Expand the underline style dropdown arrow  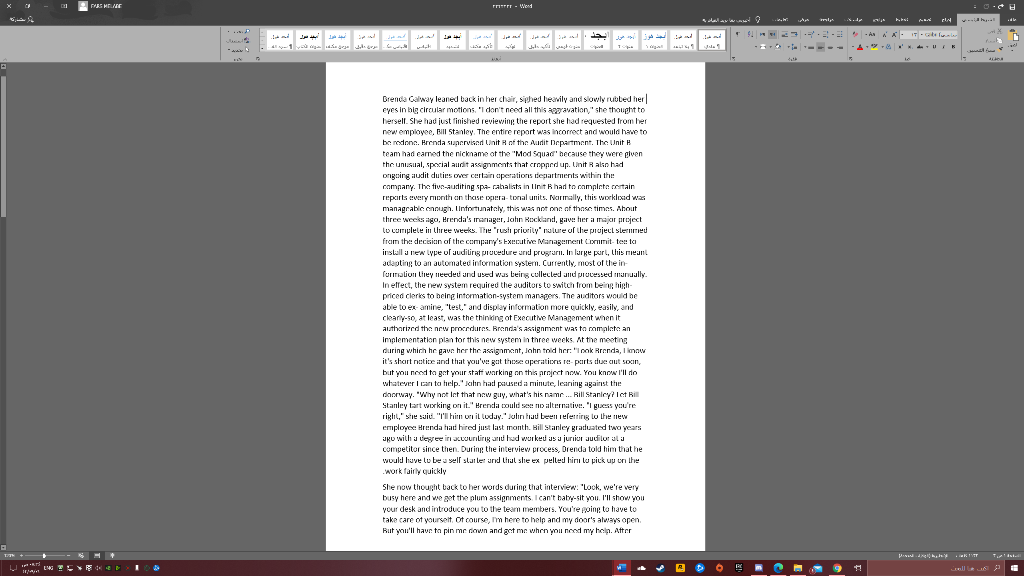coord(927,47)
